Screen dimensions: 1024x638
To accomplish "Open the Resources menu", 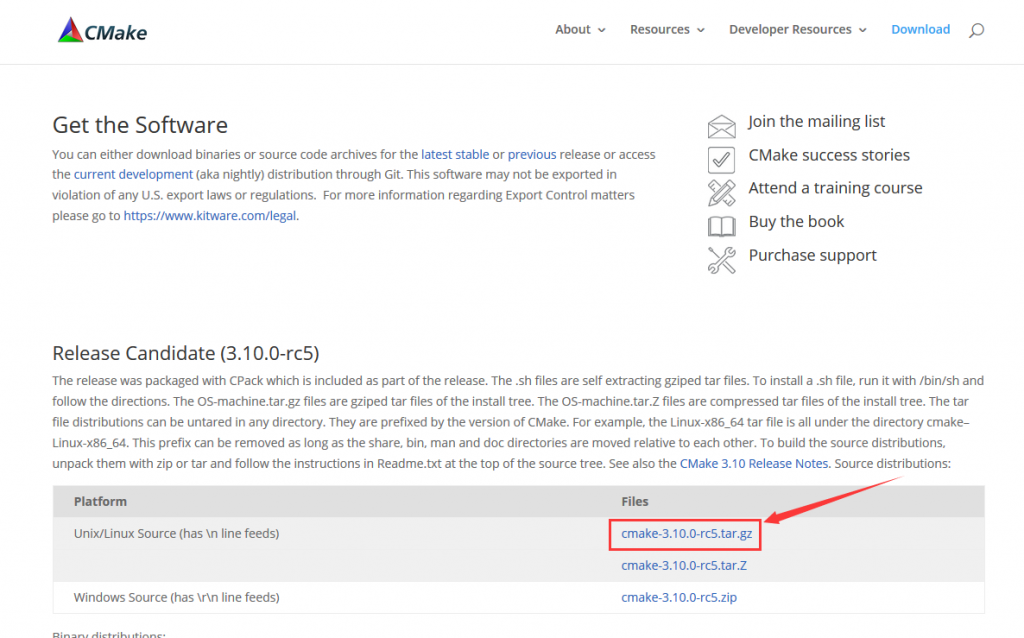I will [660, 29].
